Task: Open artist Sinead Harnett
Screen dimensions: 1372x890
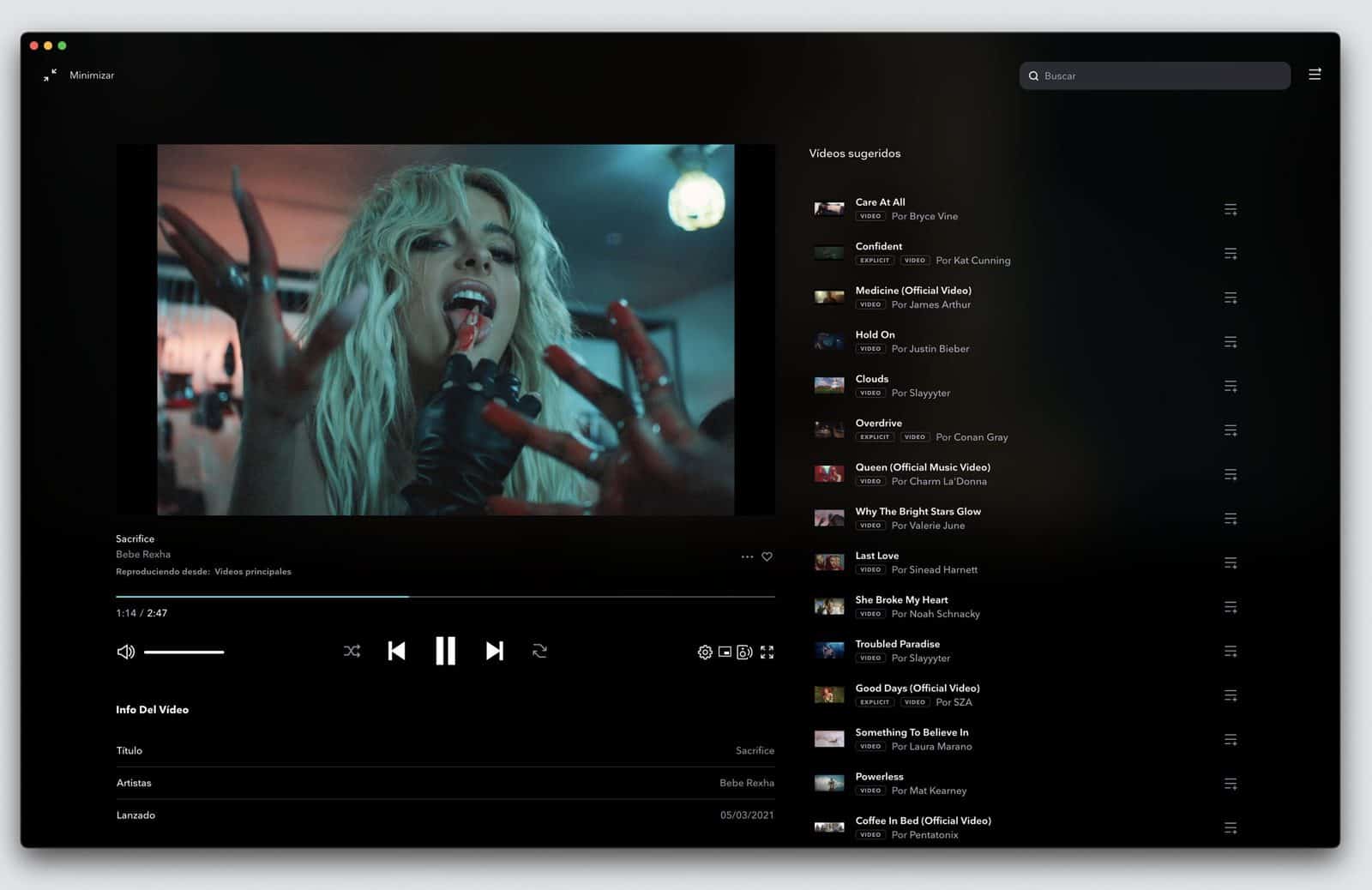Action: 943,570
